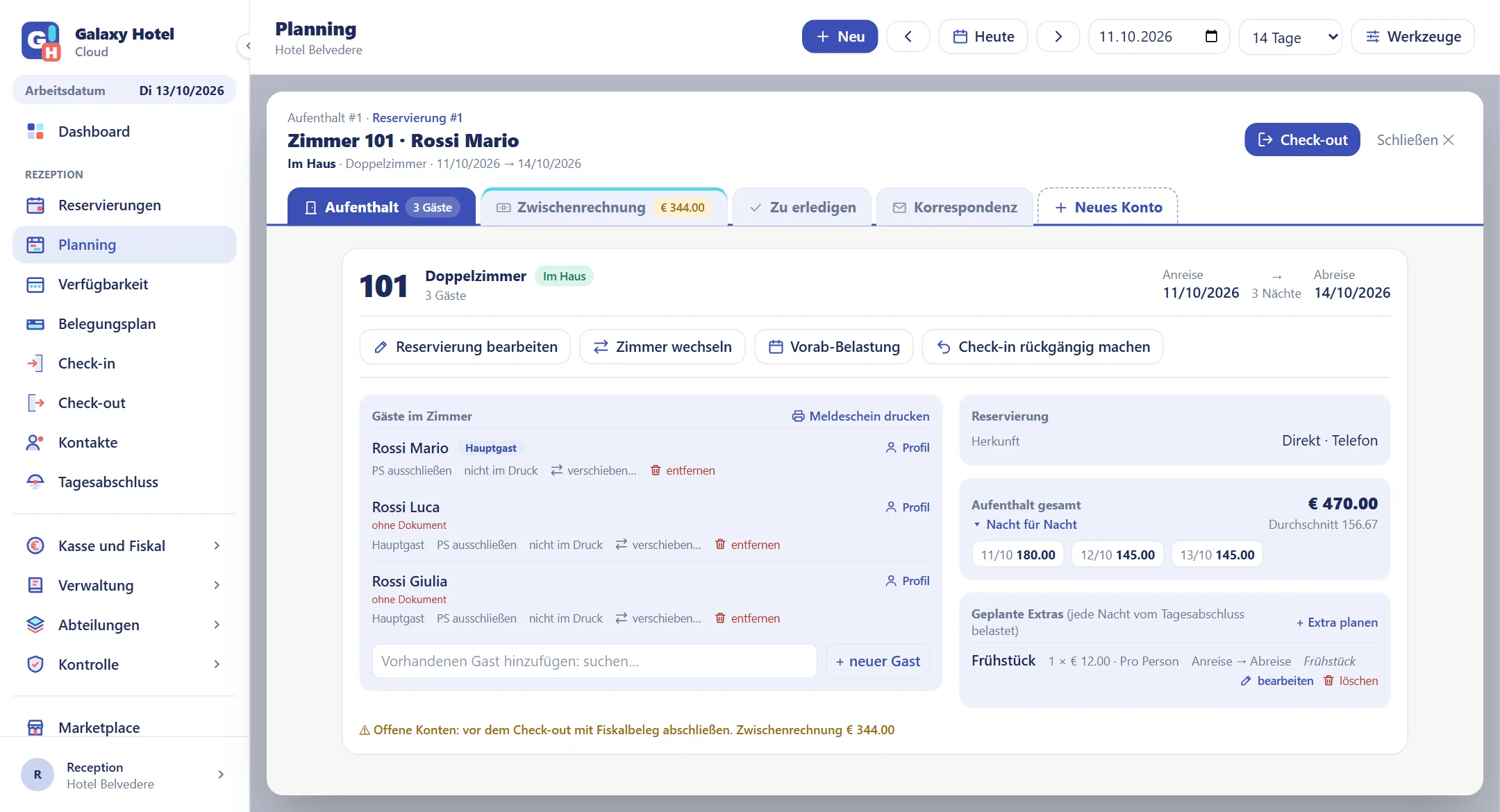This screenshot has width=1500, height=812.
Task: Switch to Zwischenrechnung tab
Action: tap(603, 208)
